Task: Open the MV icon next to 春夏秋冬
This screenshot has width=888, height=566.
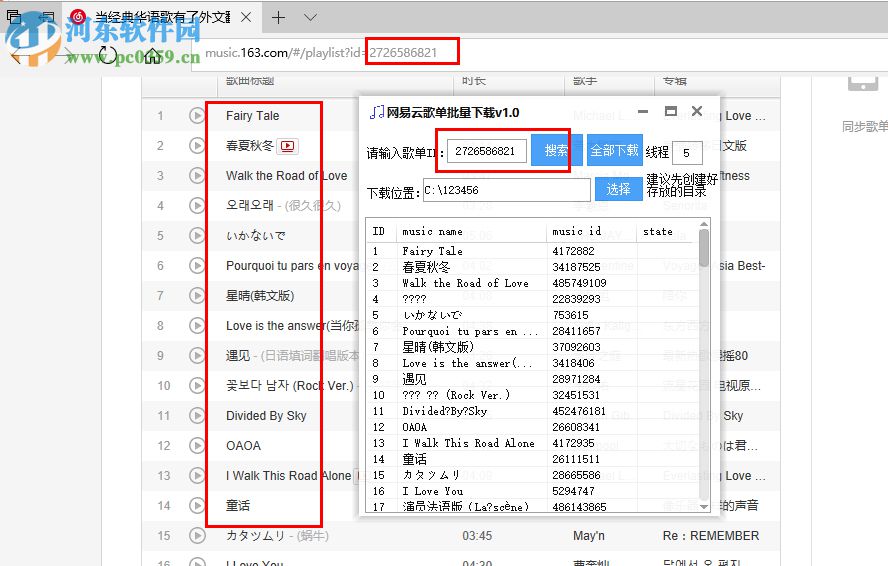Action: tap(287, 146)
